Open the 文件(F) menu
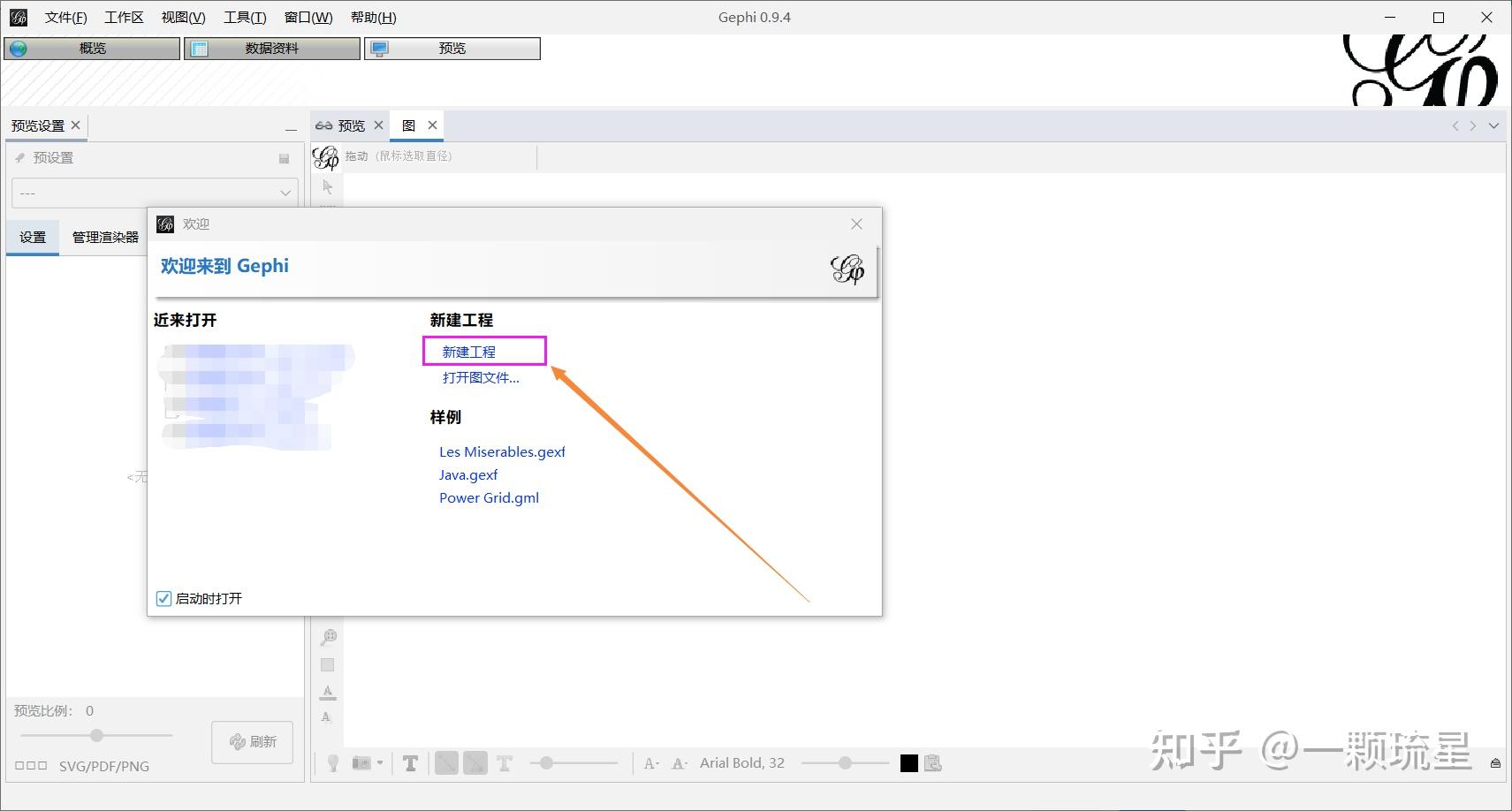Image resolution: width=1512 pixels, height=811 pixels. pyautogui.click(x=66, y=18)
